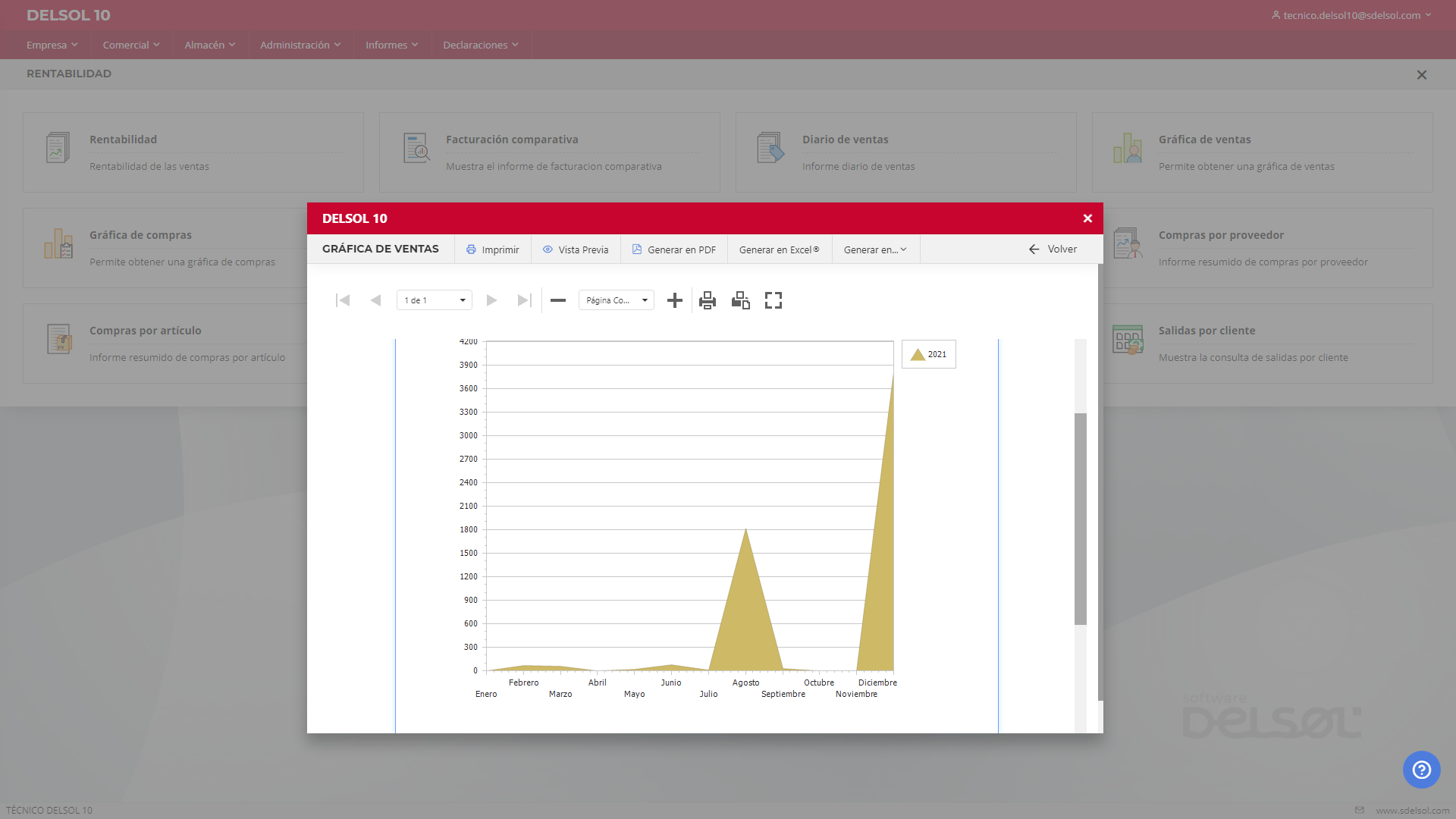This screenshot has height=819, width=1456.
Task: Open the Almacén menu
Action: [210, 45]
